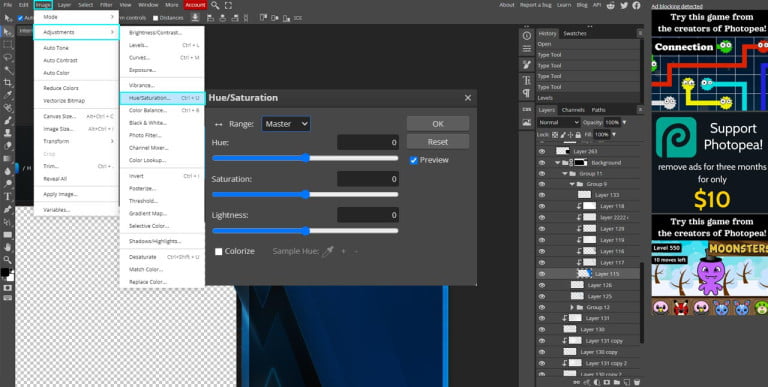Select the Hand tool

tap(7, 247)
